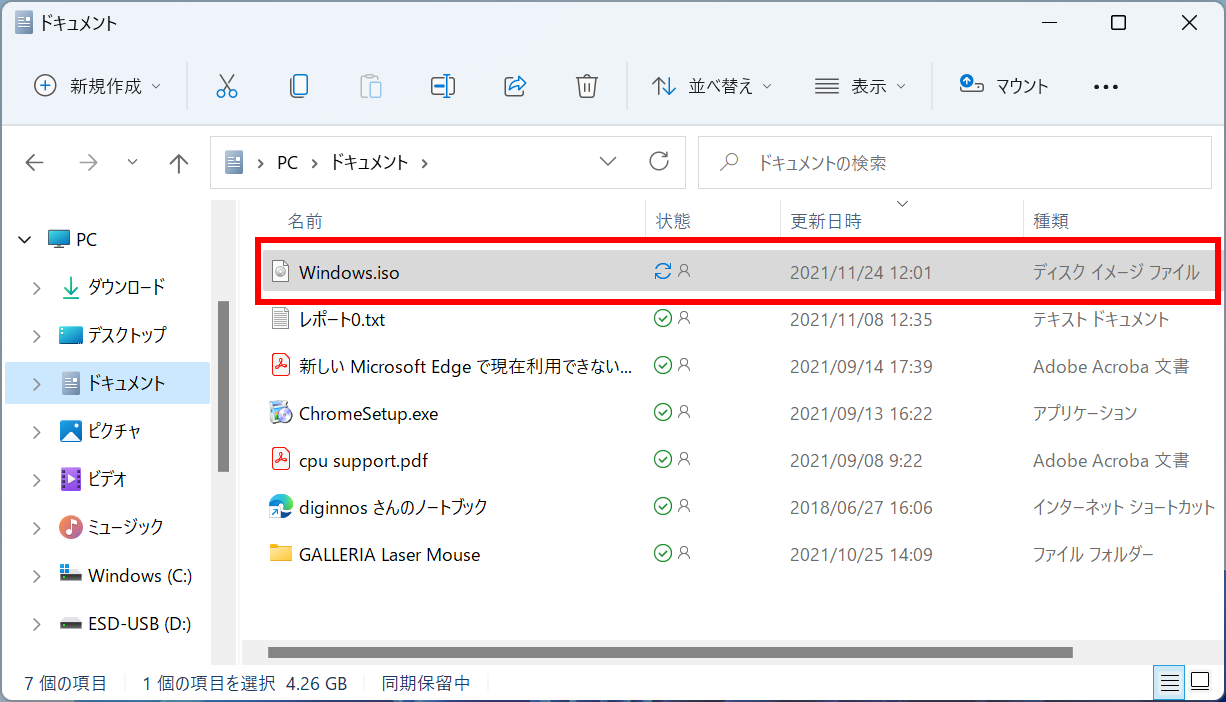Open the 並べ替え sort dropdown

pos(712,86)
